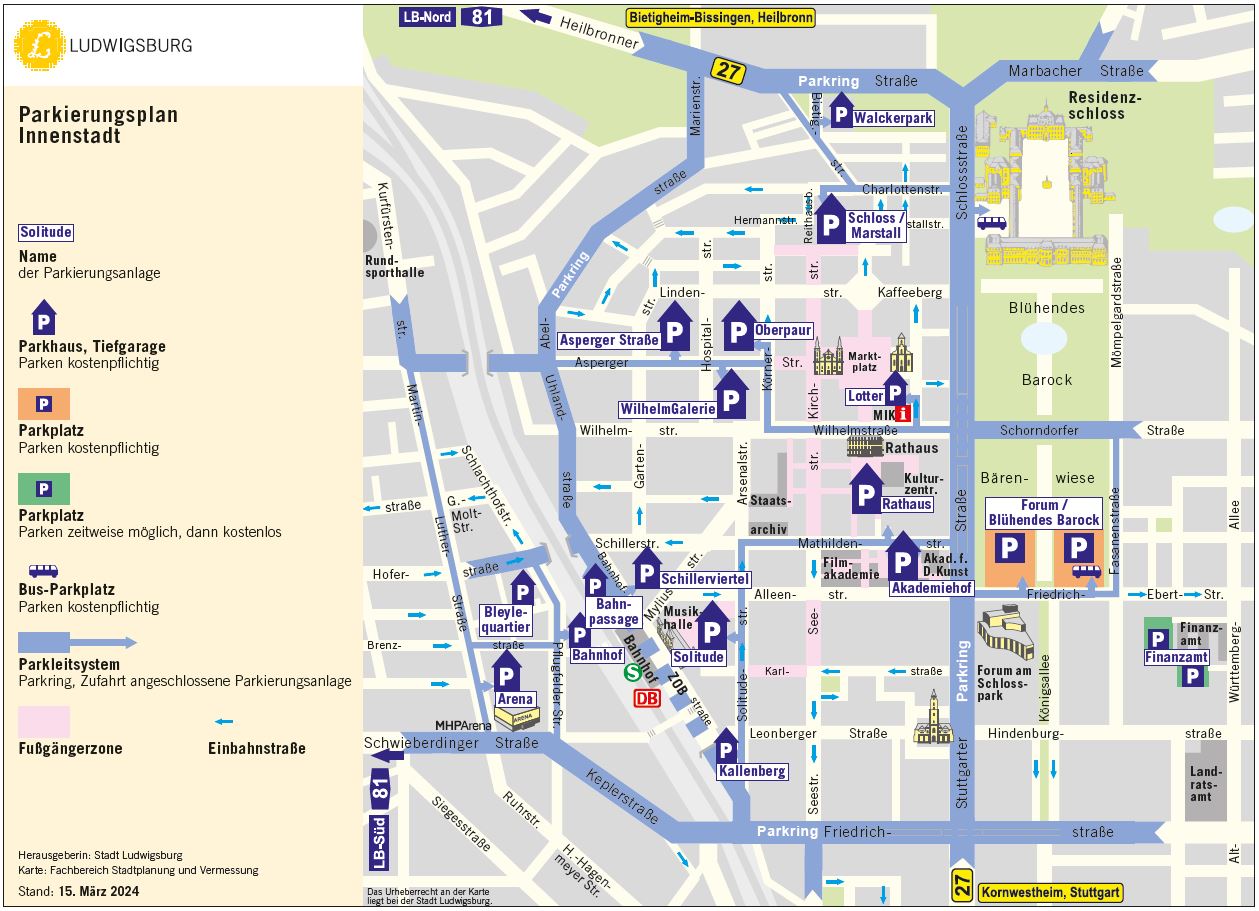The height and width of the screenshot is (911, 1259).
Task: Click the yellow Kornwestheim, Stuttgart direction sign
Action: (x=1050, y=892)
